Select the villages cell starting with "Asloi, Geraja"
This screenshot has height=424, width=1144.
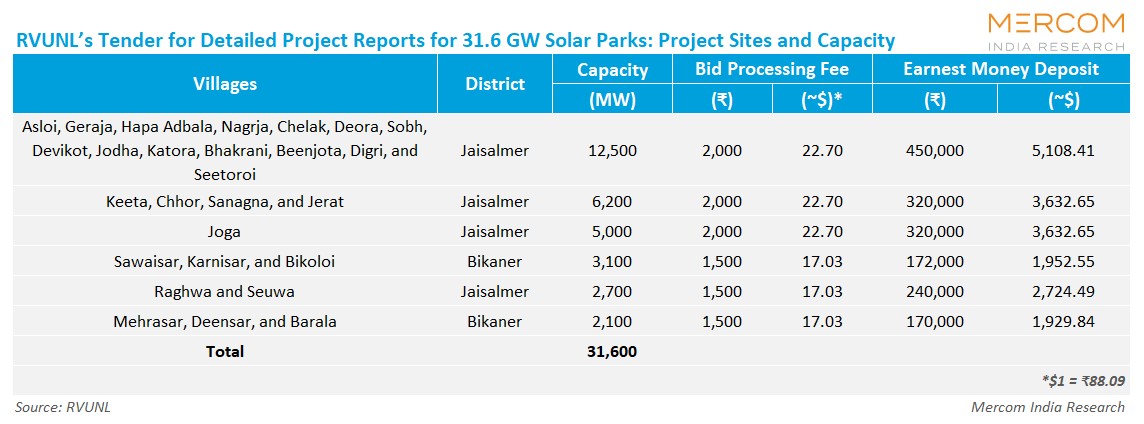[x=225, y=150]
